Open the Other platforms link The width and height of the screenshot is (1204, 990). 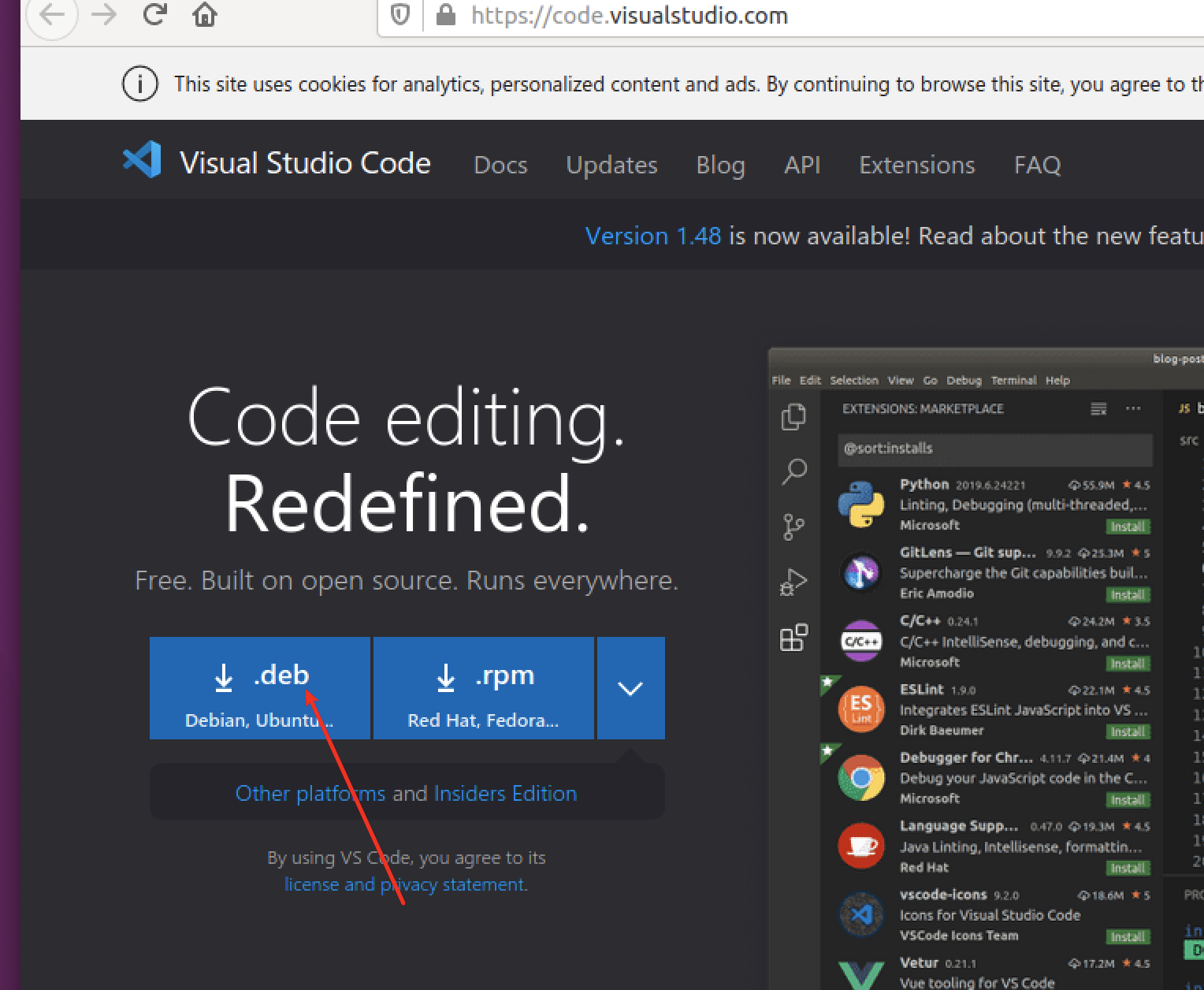click(310, 793)
